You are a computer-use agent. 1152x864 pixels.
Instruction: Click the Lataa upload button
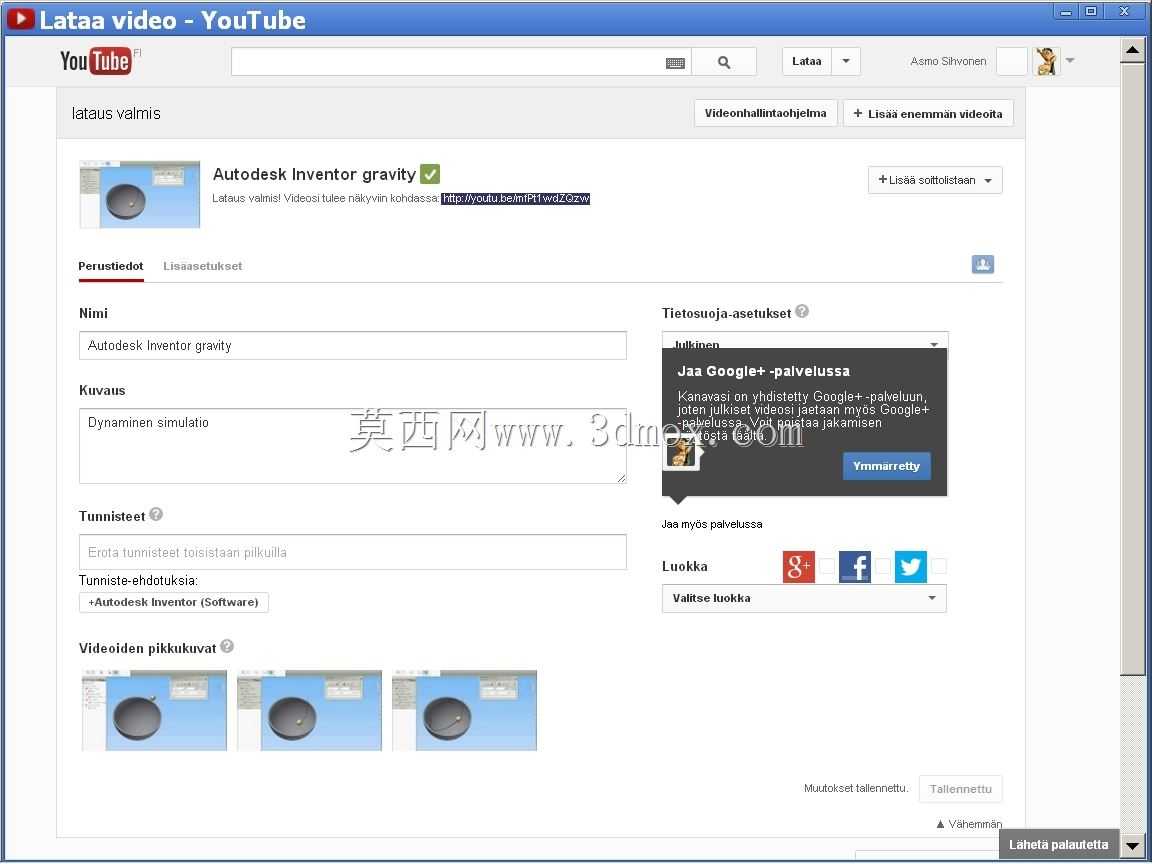[807, 62]
